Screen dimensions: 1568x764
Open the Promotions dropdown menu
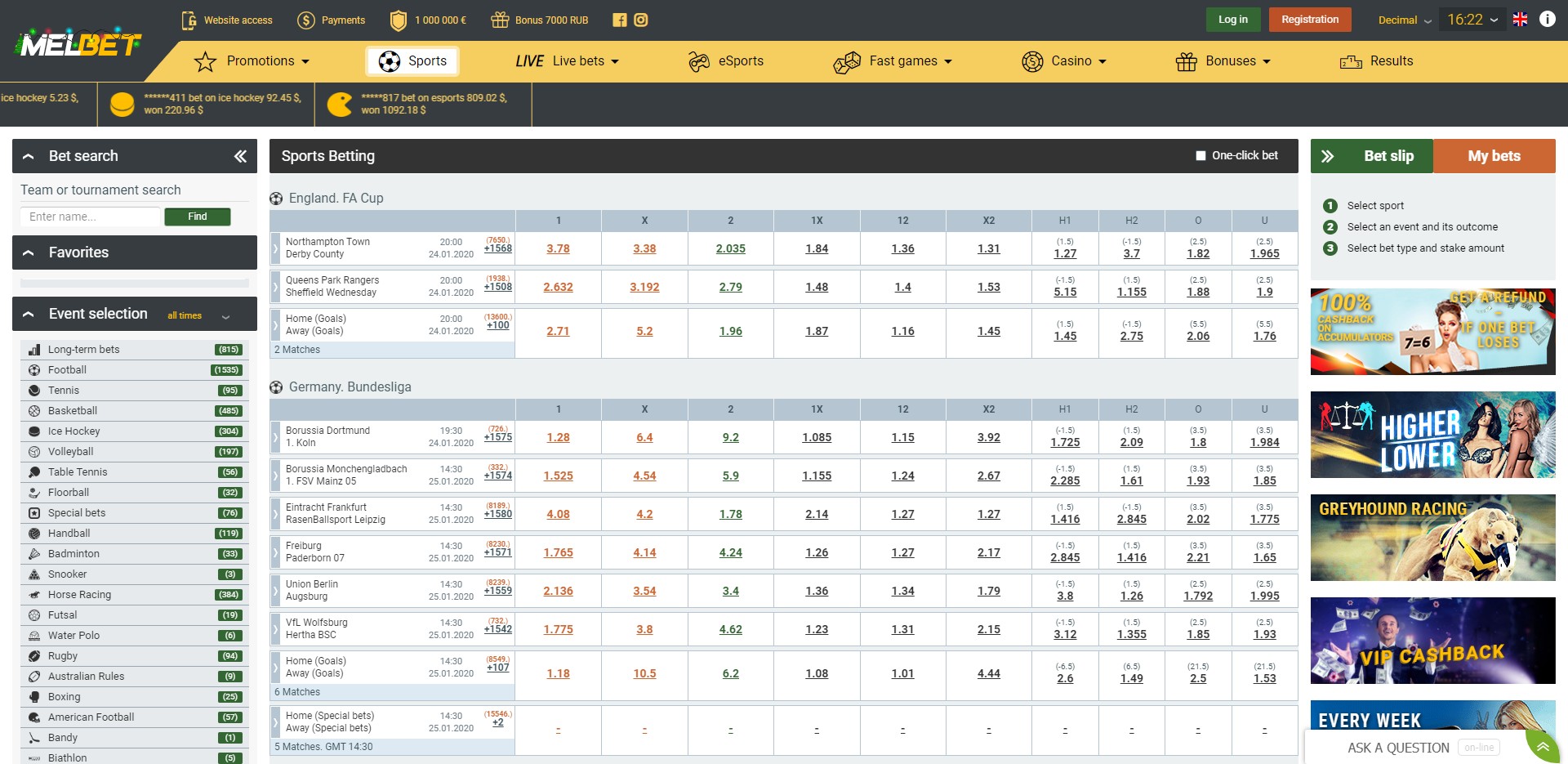[252, 61]
